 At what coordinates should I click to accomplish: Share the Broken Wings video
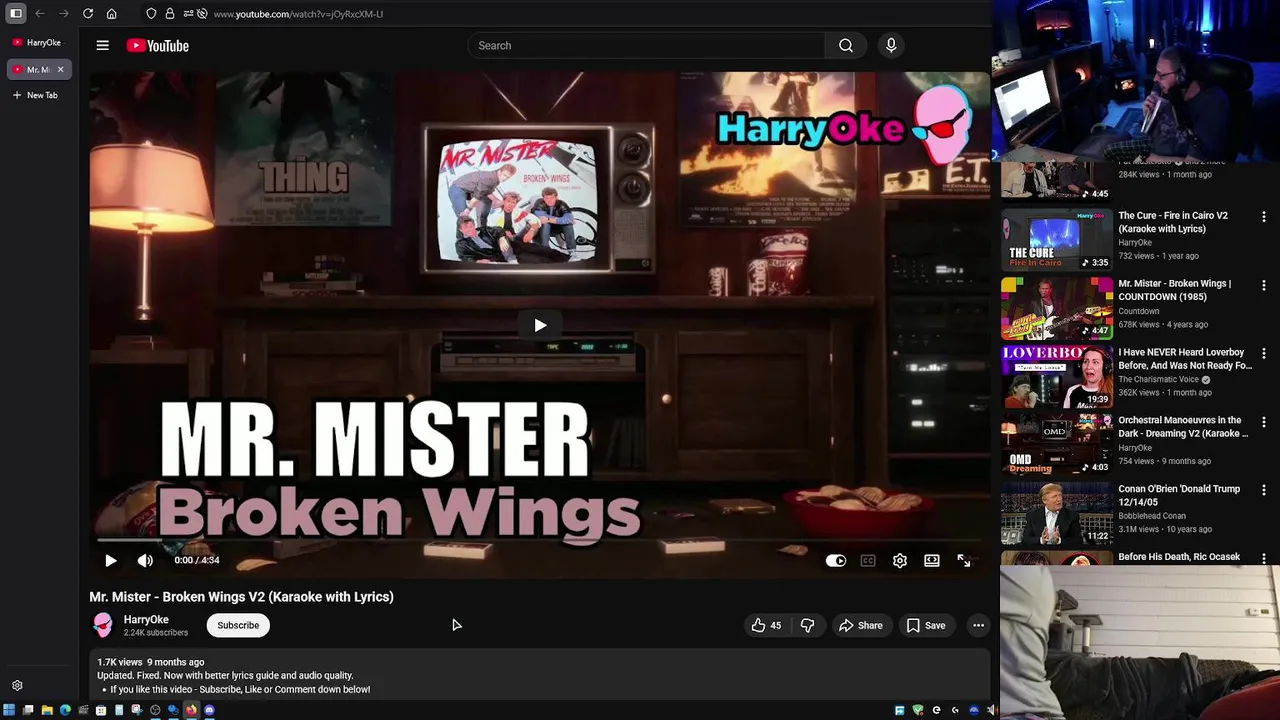861,625
